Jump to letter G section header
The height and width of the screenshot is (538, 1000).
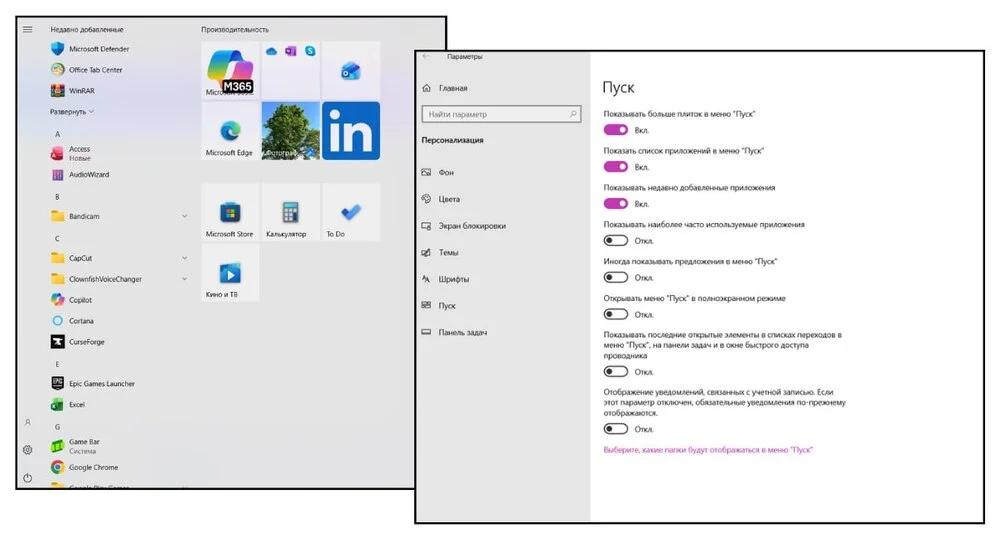coord(57,427)
